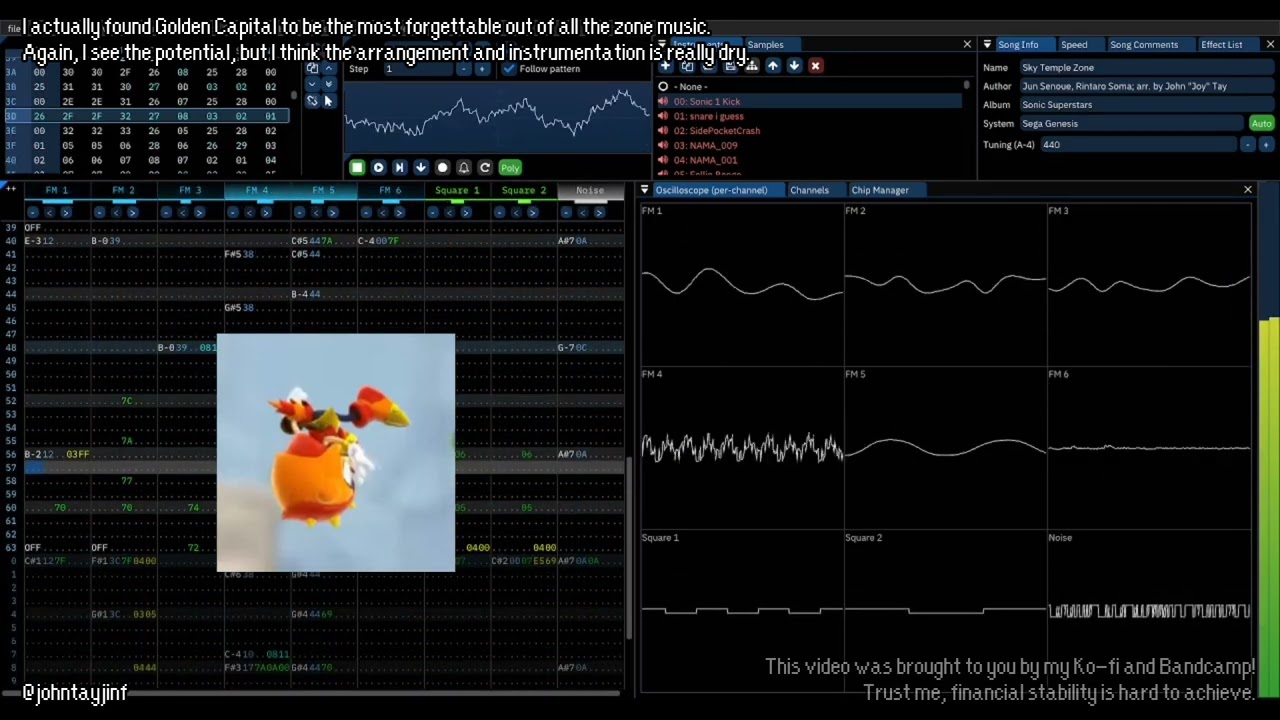Click the Tuning (A-4) 440 field
The width and height of the screenshot is (1280, 720).
[1137, 144]
